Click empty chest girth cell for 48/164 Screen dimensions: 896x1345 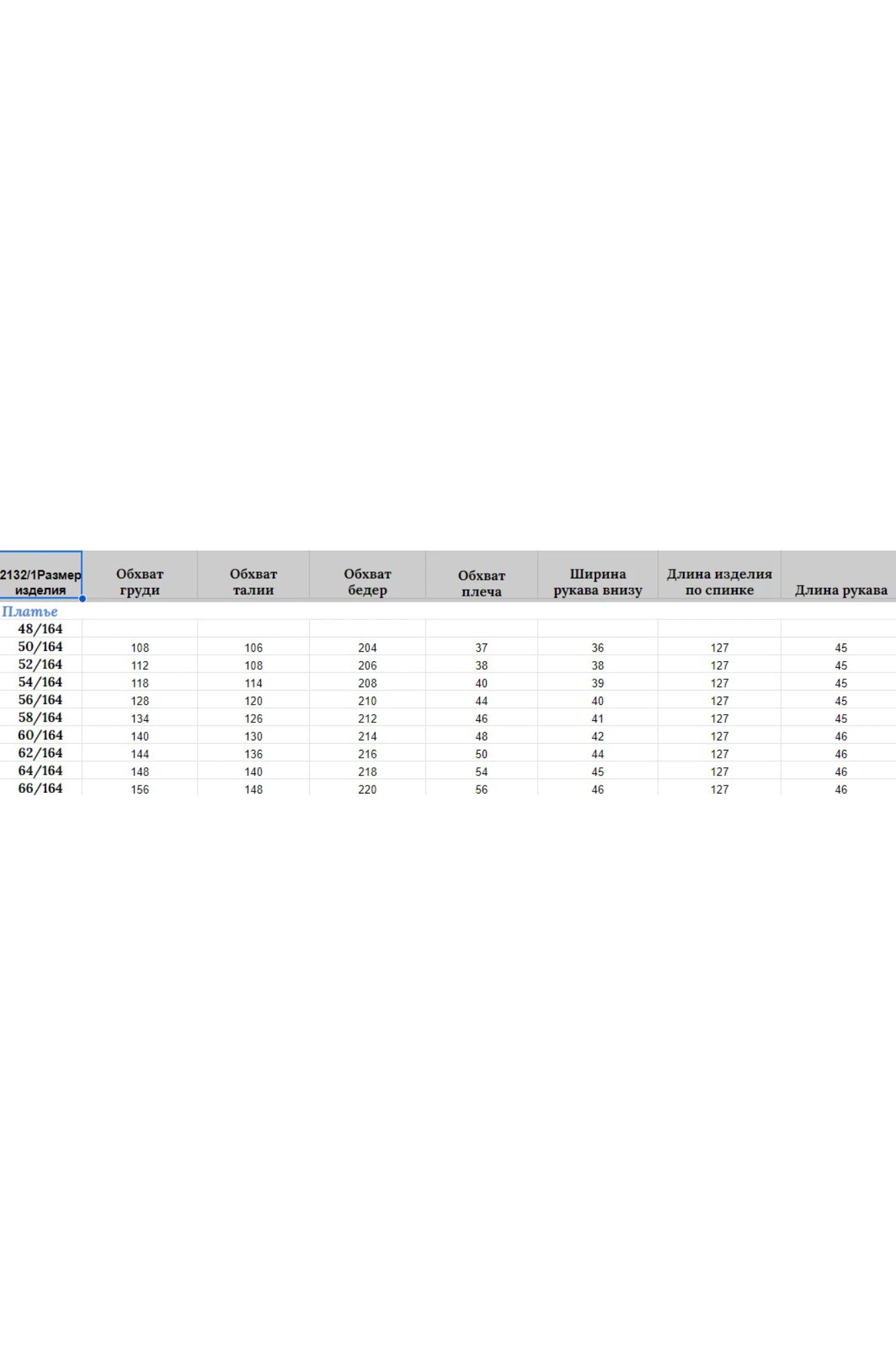140,629
